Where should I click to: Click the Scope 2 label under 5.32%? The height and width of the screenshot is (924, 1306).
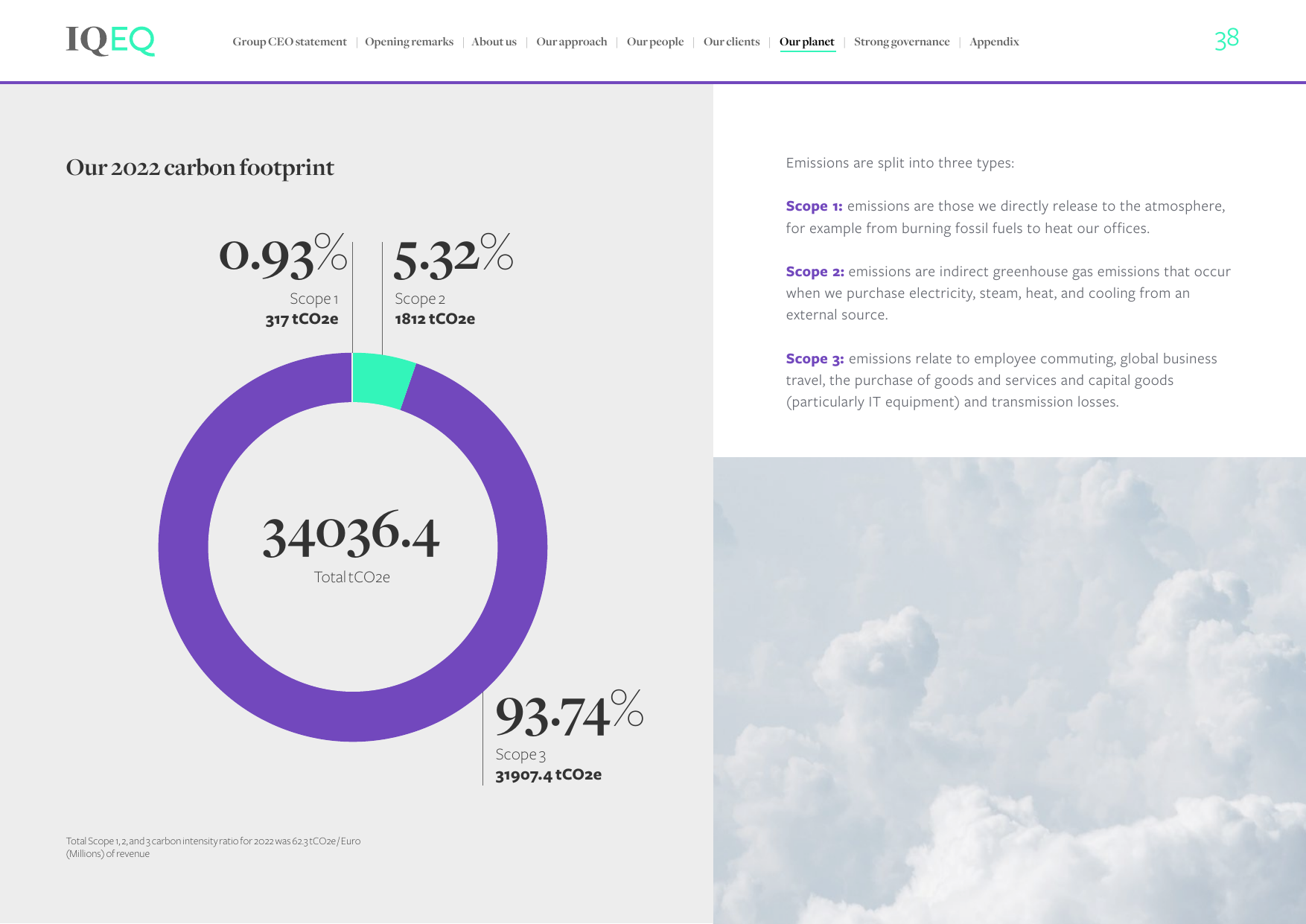[420, 299]
